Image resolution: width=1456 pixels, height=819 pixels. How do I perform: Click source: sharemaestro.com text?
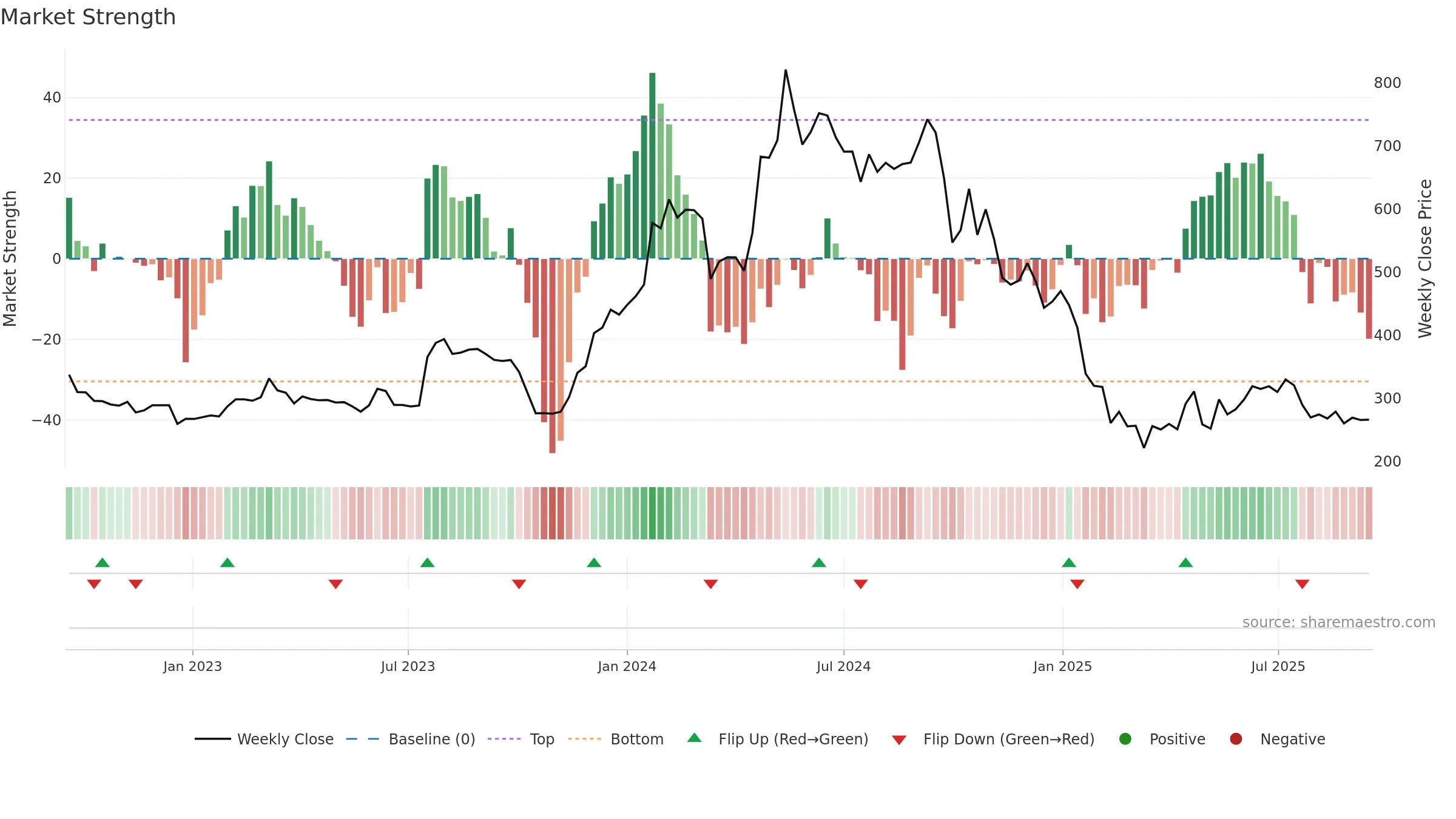[1339, 622]
